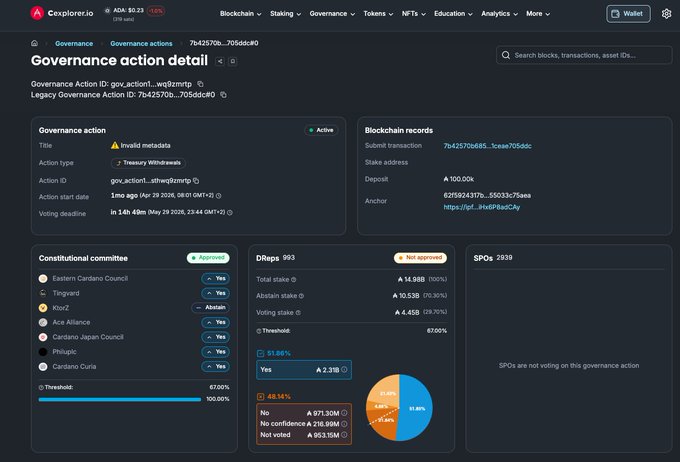
Task: Click the clock icon next to Action start date
Action: 219,196
